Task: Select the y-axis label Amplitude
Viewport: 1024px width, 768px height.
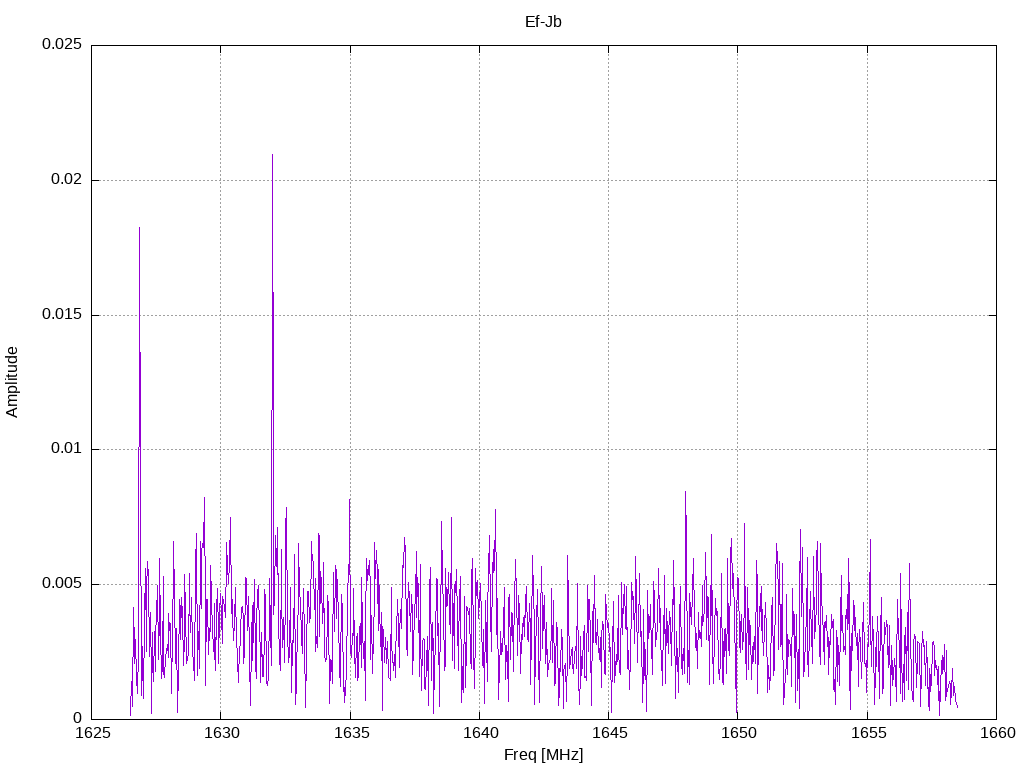Action: tap(12, 382)
